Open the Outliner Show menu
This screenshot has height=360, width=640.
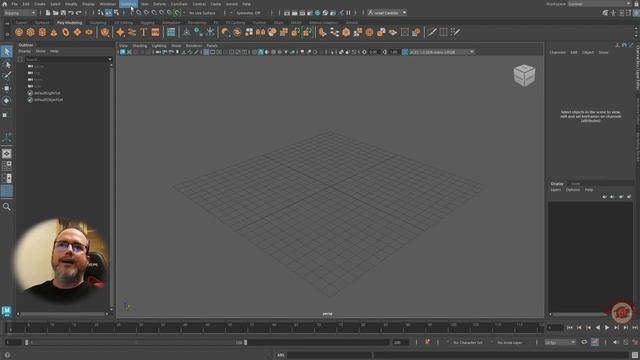pos(40,51)
